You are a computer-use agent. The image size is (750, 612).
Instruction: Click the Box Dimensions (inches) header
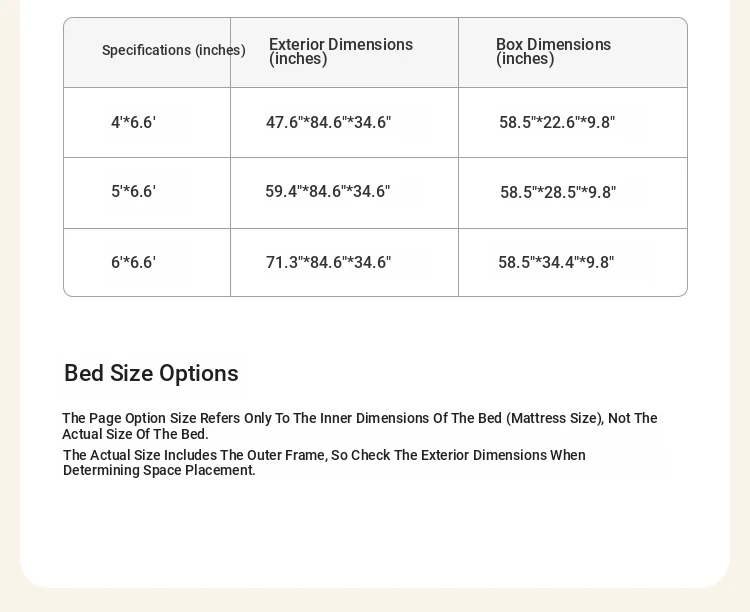(553, 51)
